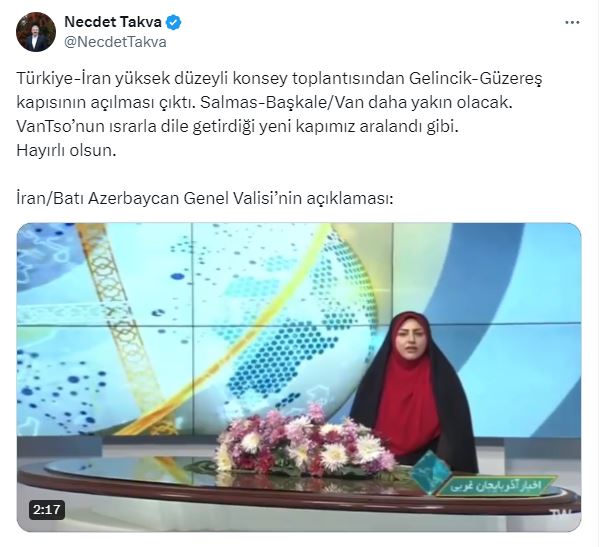Click the "İran/Batı Azerbaycan Genel Valisi'nin açıklaması" line

205,199
